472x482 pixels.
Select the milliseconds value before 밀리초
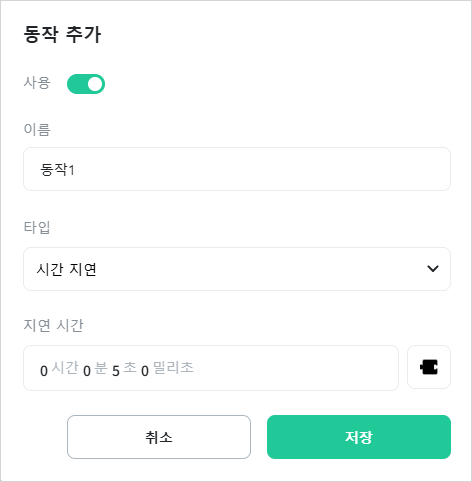(145, 371)
